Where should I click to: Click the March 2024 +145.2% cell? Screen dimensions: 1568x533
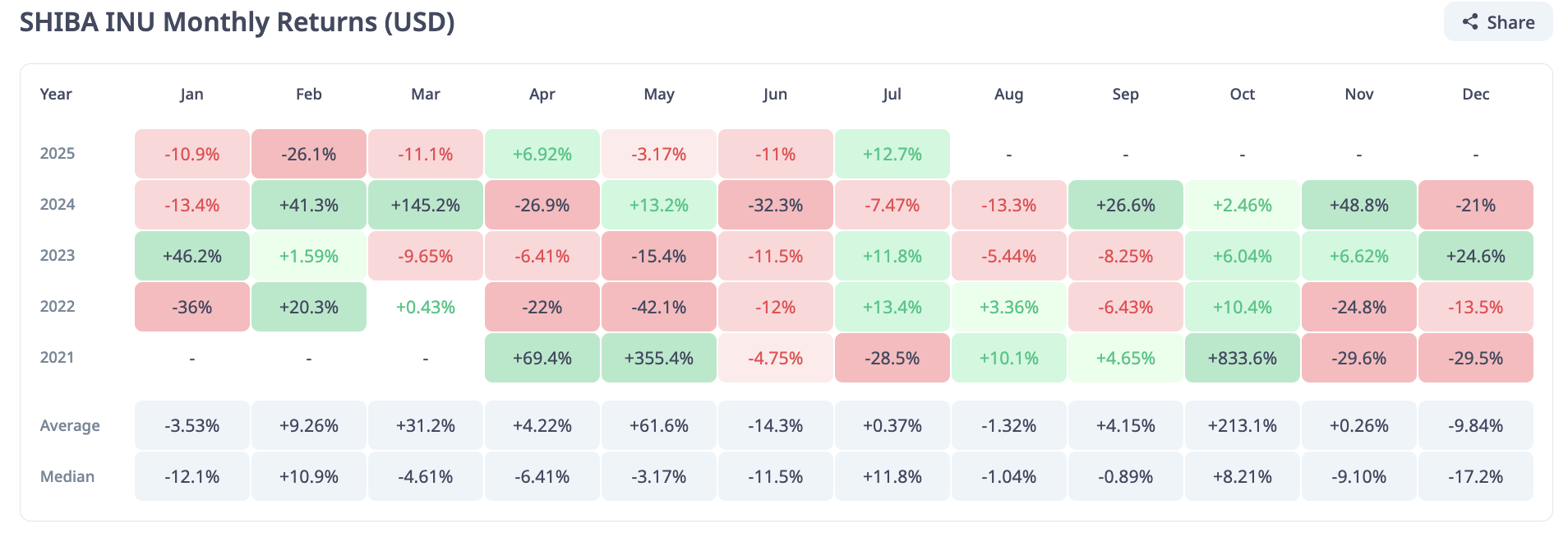(425, 205)
